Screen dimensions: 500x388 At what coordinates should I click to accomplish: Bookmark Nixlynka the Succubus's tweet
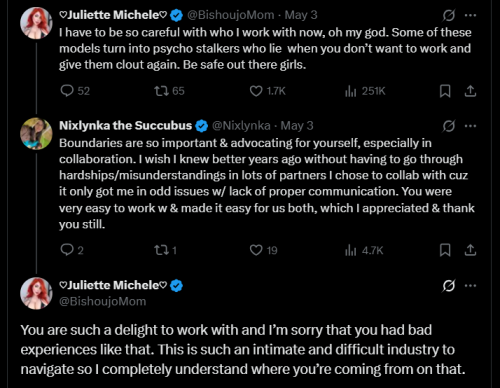pyautogui.click(x=445, y=250)
